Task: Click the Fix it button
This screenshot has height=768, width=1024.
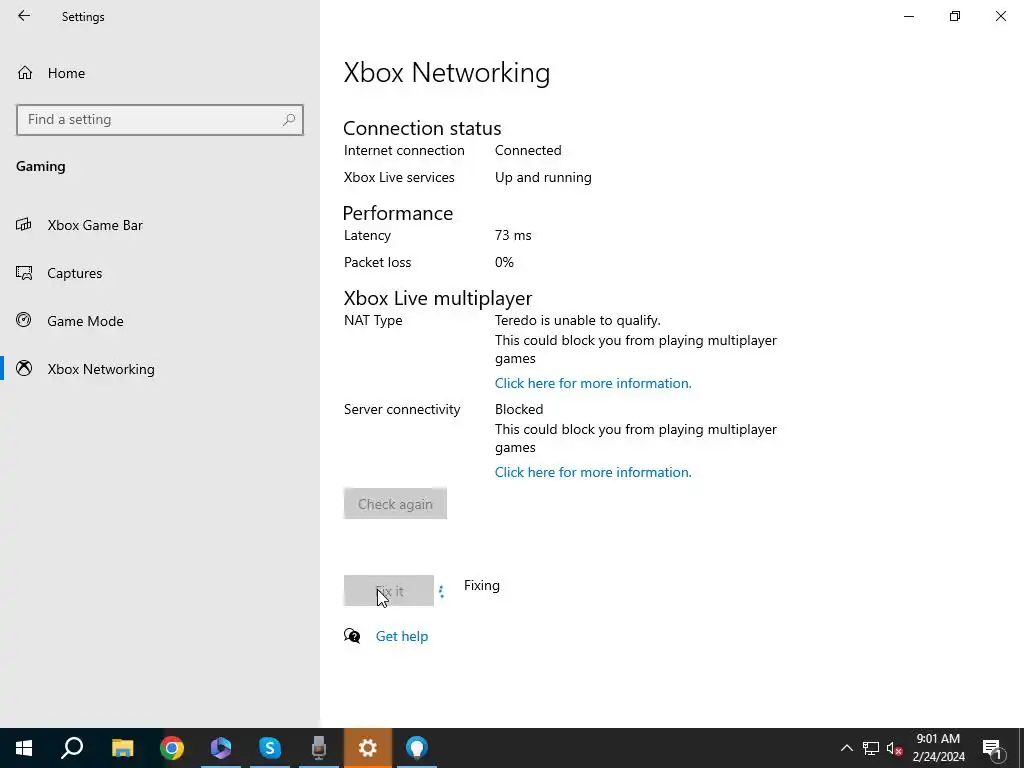Action: click(389, 590)
